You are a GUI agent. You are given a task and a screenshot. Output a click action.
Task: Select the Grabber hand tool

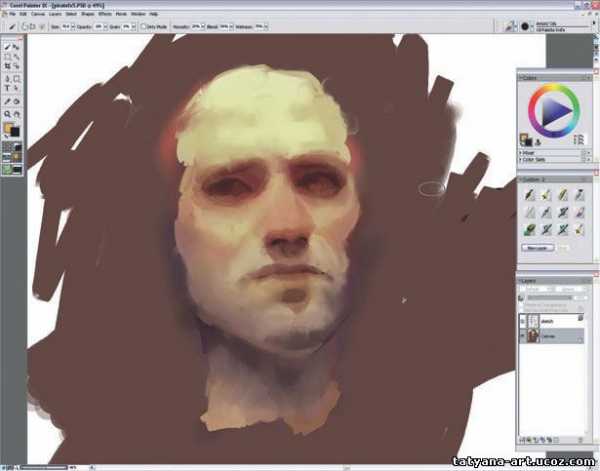[16, 114]
